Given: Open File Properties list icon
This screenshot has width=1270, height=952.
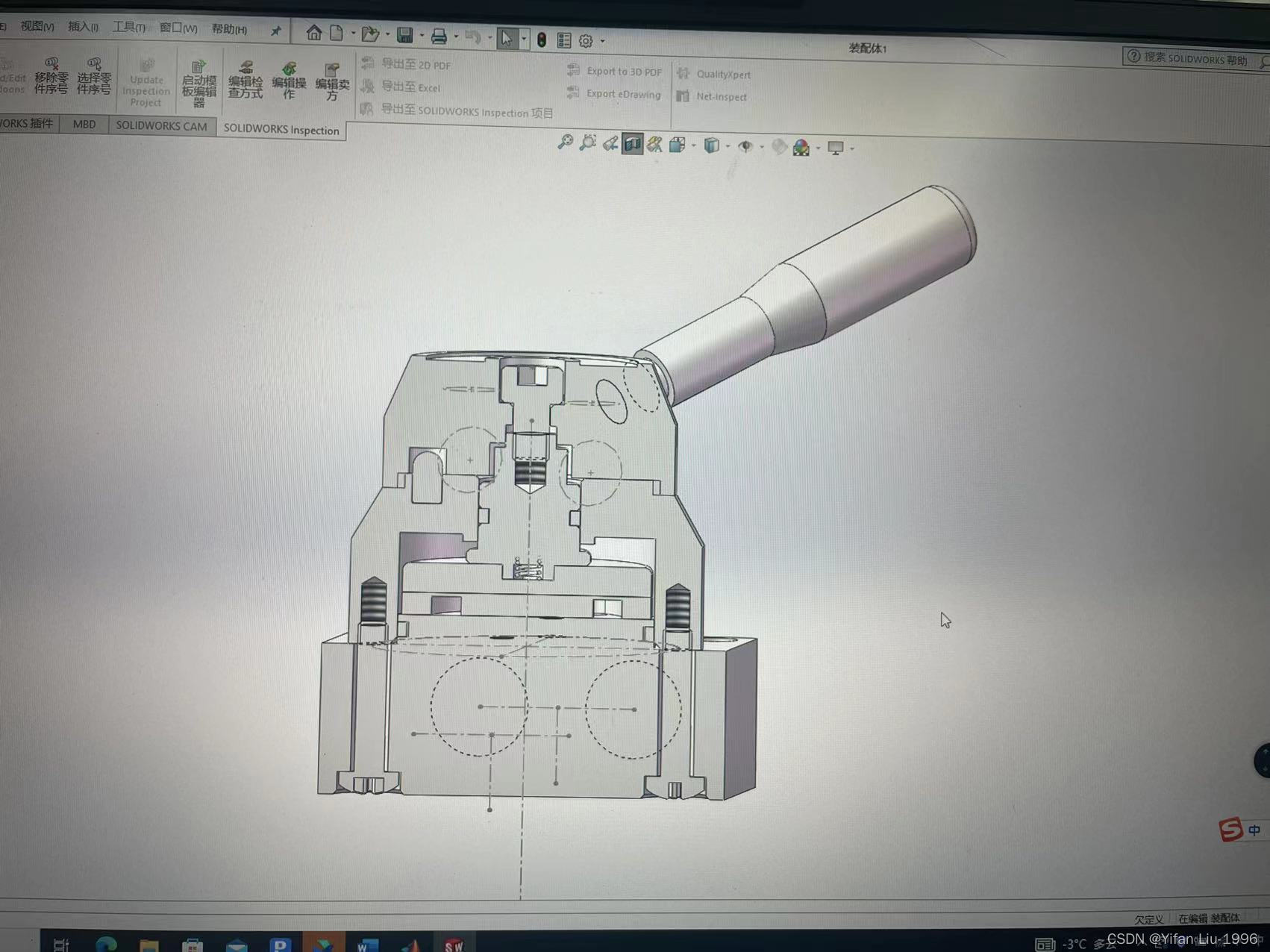Looking at the screenshot, I should click(564, 40).
